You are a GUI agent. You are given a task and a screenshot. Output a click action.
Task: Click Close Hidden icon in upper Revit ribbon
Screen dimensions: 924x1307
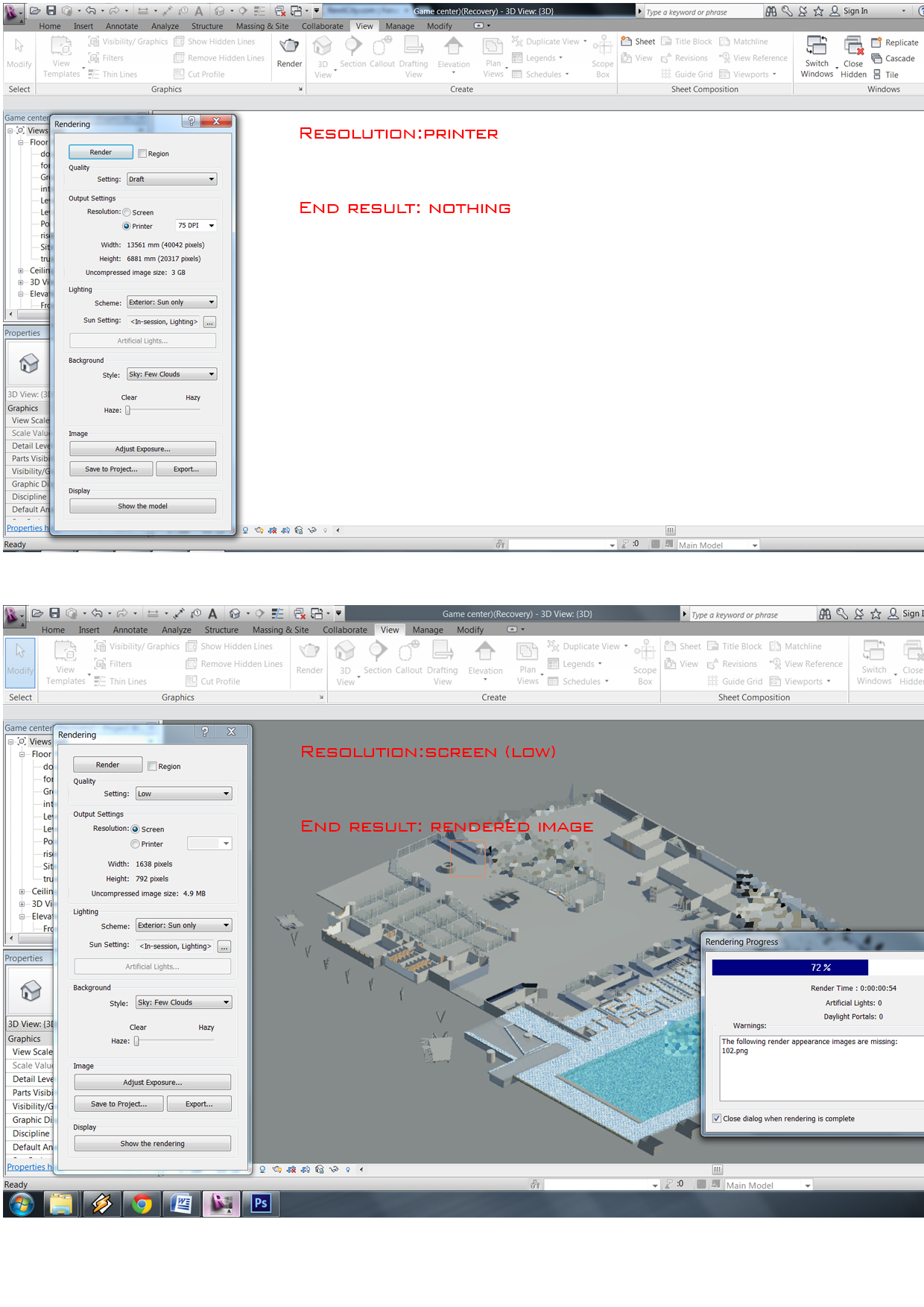click(854, 45)
